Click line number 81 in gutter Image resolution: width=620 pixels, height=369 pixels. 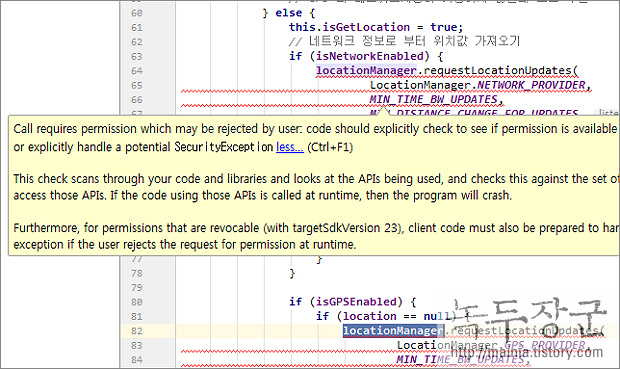coord(137,316)
